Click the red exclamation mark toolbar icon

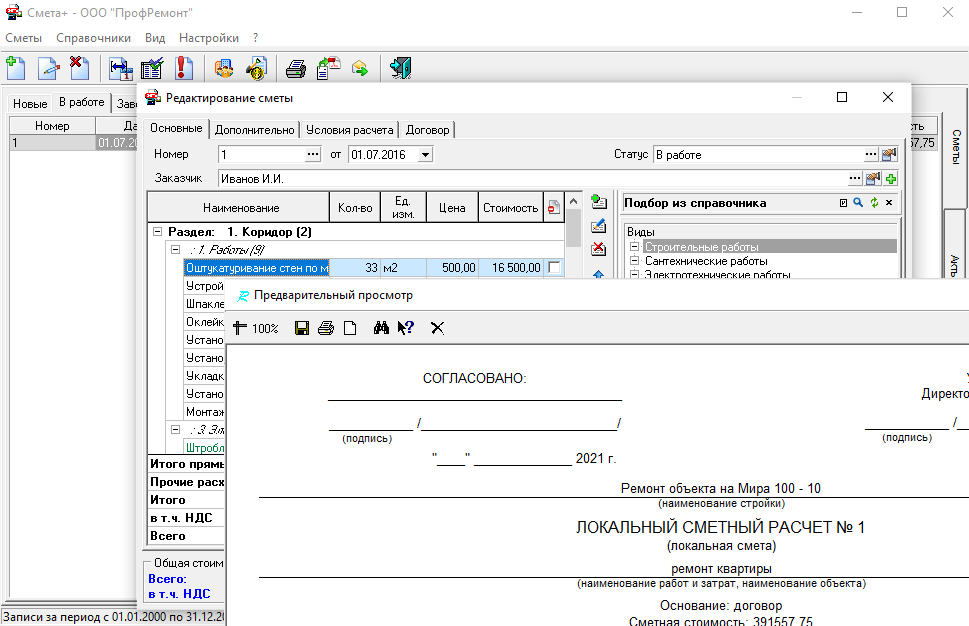click(x=183, y=68)
